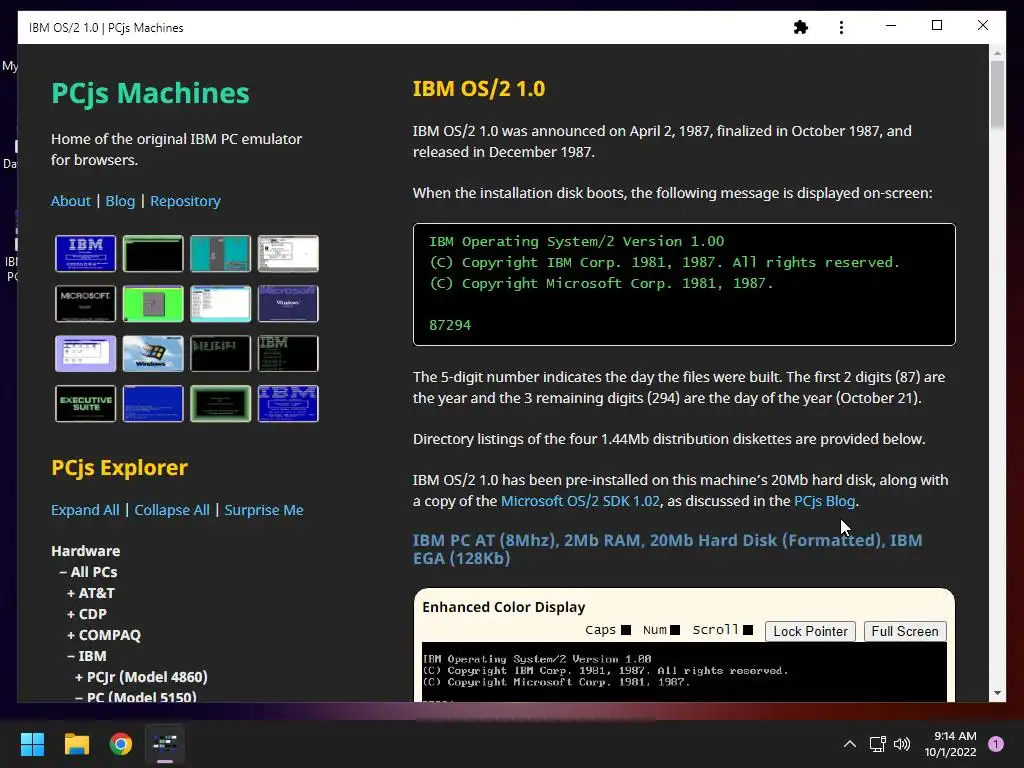Screen dimensions: 1024x768
Task: Launch File Explorer from the taskbar
Action: point(76,744)
